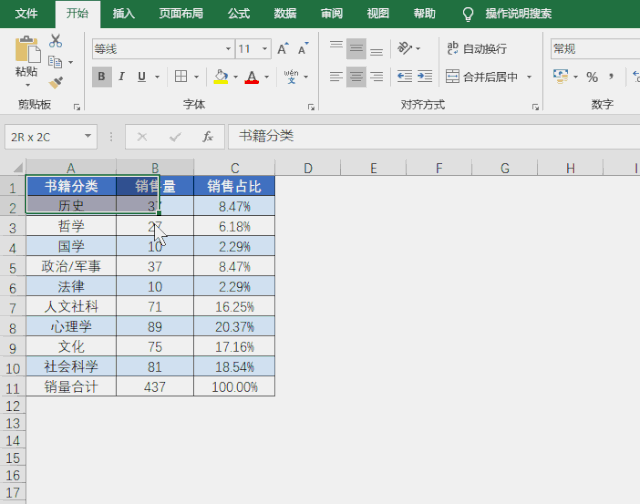Toggle middle vertical alignment
The height and width of the screenshot is (504, 640).
pos(356,49)
